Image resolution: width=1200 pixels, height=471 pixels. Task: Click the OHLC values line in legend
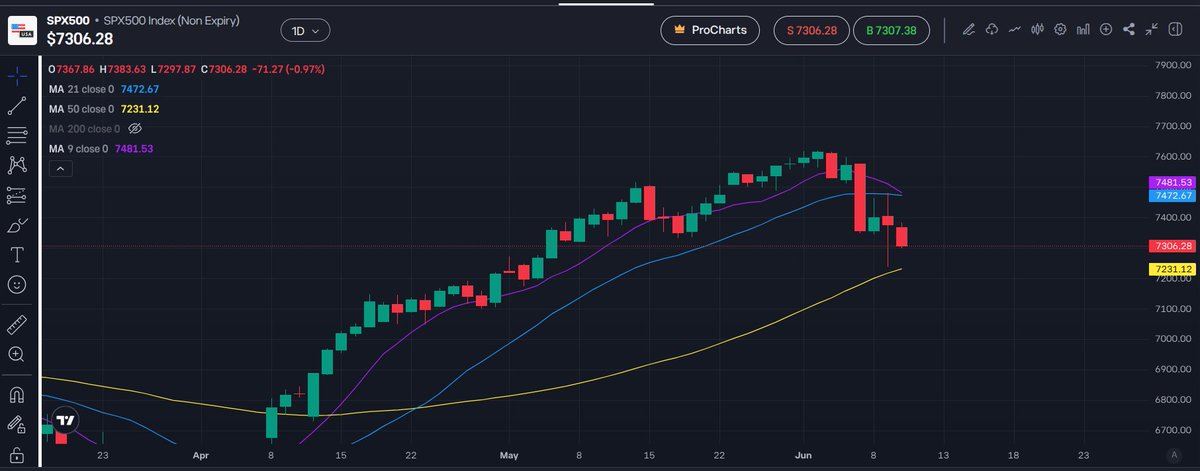[185, 69]
